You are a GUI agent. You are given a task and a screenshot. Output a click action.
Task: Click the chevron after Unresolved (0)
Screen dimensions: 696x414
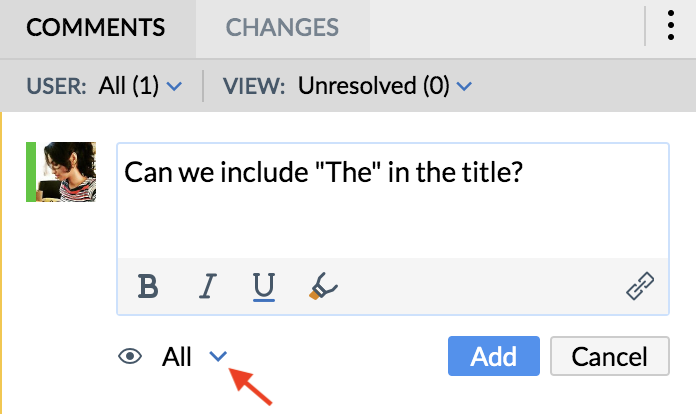click(x=463, y=87)
